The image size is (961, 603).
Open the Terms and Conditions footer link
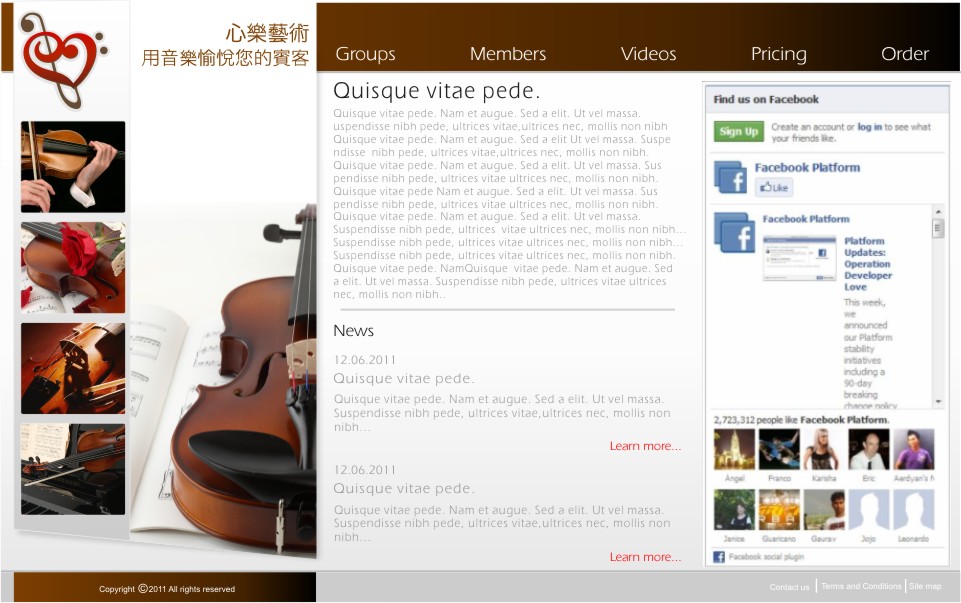coord(861,586)
